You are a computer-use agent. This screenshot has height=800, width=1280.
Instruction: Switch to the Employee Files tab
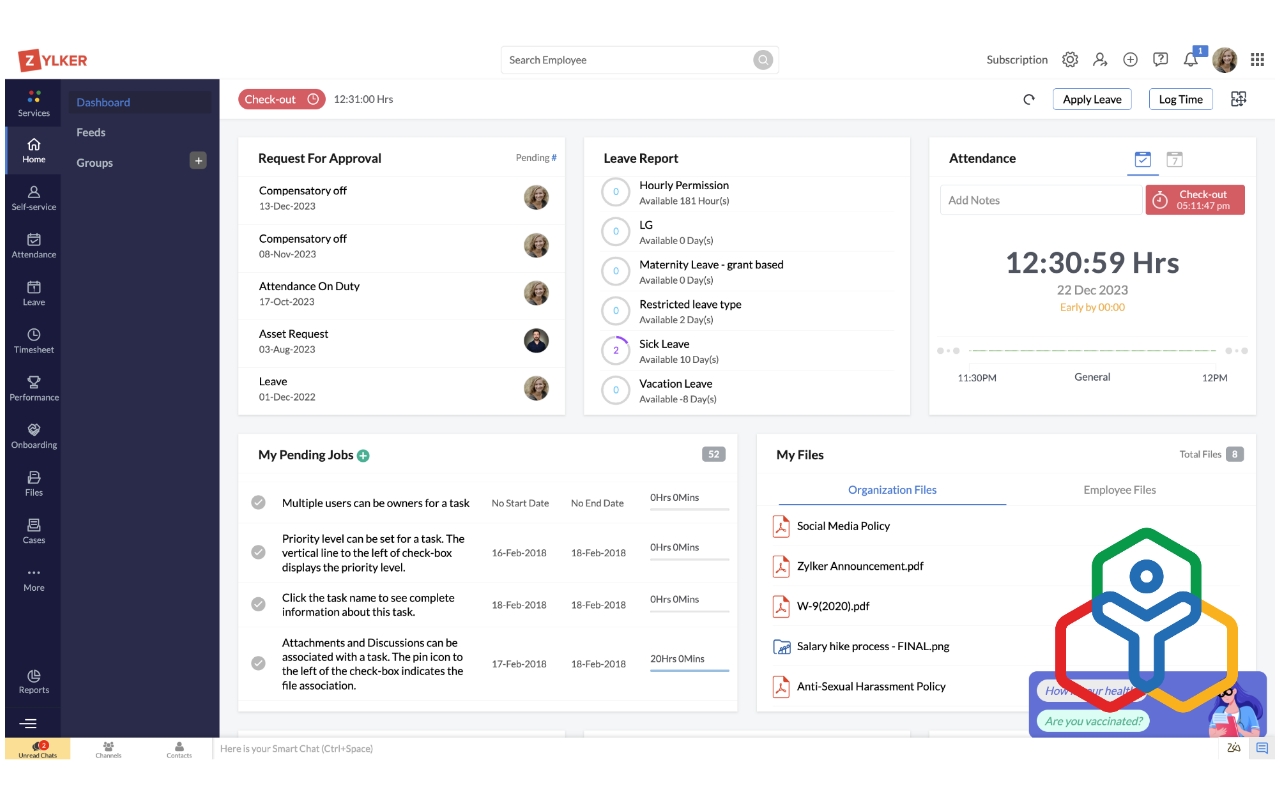coord(1117,490)
